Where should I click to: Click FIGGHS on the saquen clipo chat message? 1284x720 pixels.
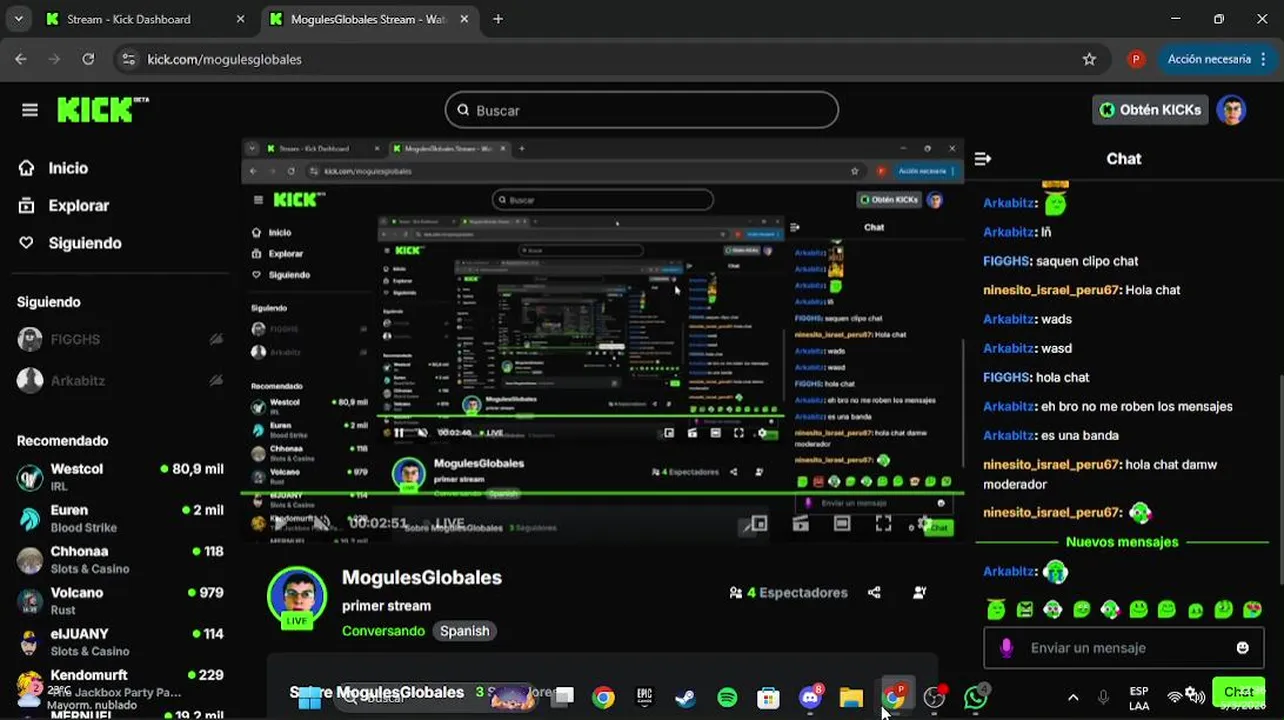pos(1006,261)
